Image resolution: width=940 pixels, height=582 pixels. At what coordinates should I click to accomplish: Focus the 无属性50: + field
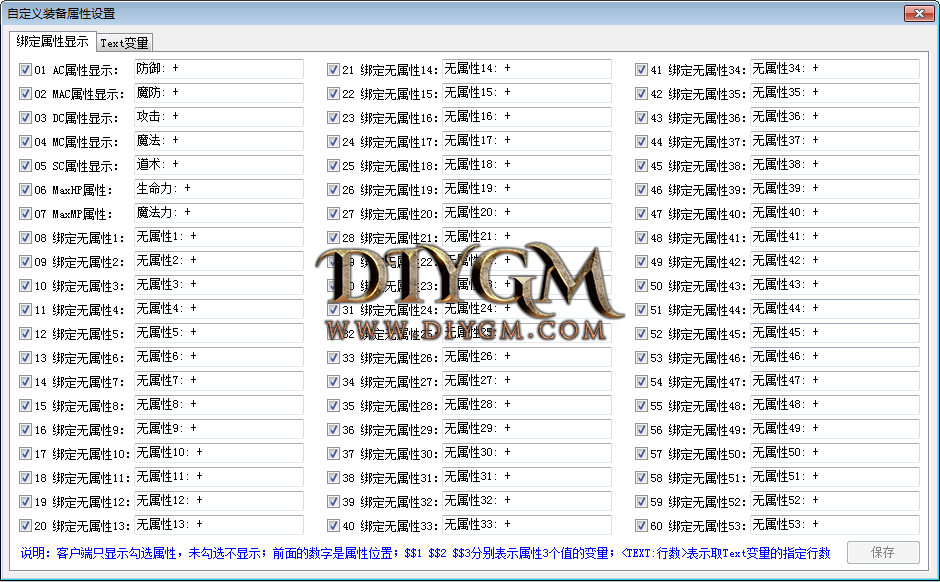pyautogui.click(x=835, y=453)
